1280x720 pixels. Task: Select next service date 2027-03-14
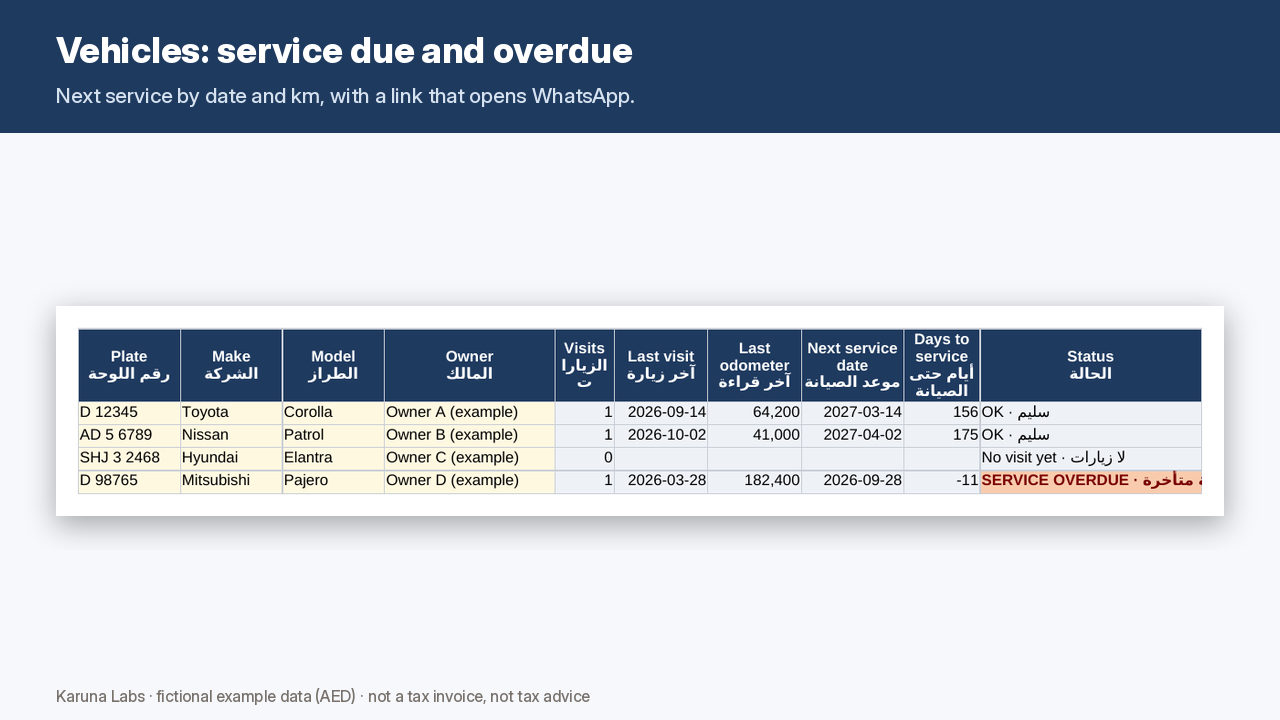(x=852, y=413)
